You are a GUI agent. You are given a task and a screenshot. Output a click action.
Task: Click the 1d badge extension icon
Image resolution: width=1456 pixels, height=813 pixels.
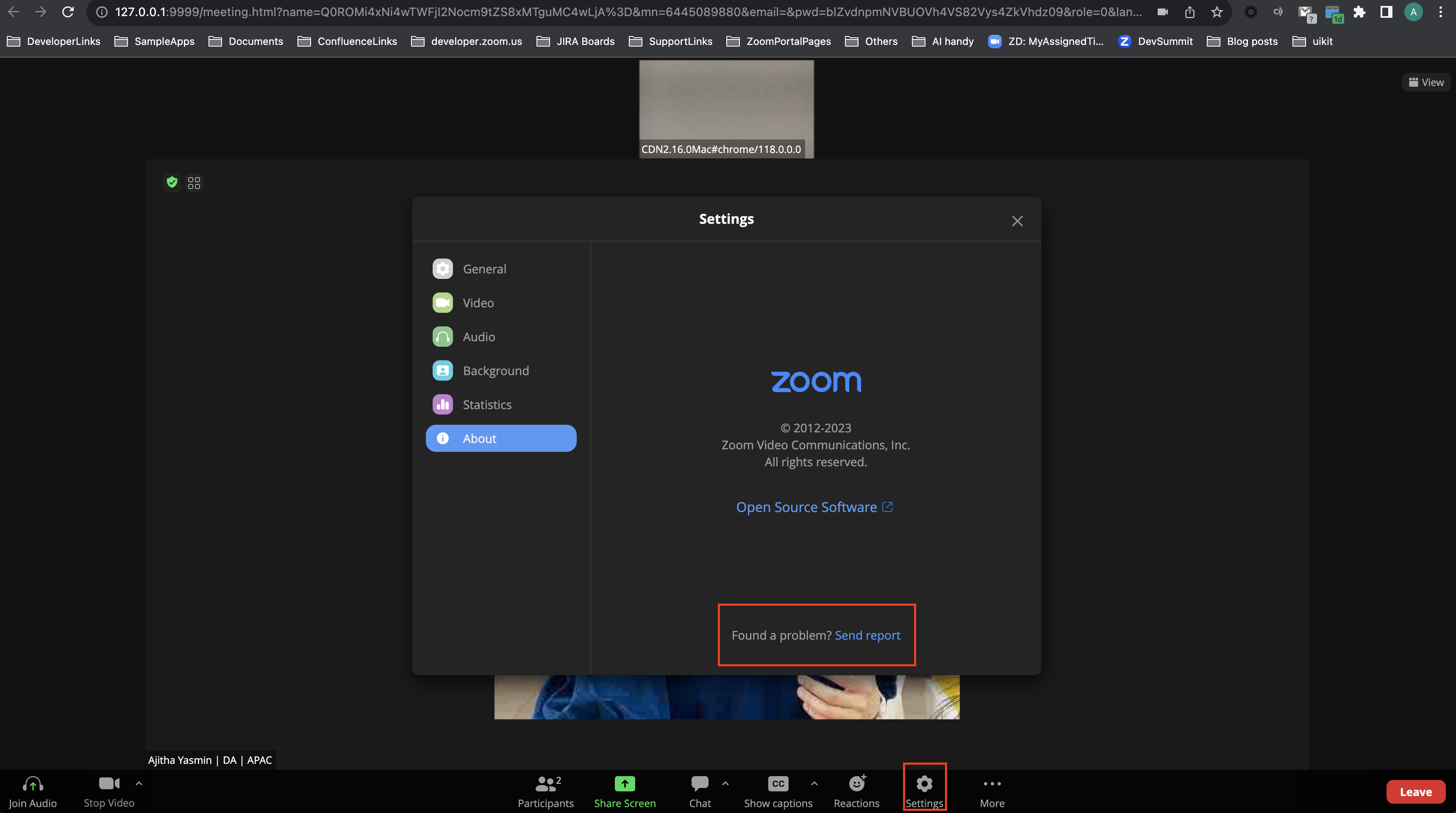click(1334, 14)
